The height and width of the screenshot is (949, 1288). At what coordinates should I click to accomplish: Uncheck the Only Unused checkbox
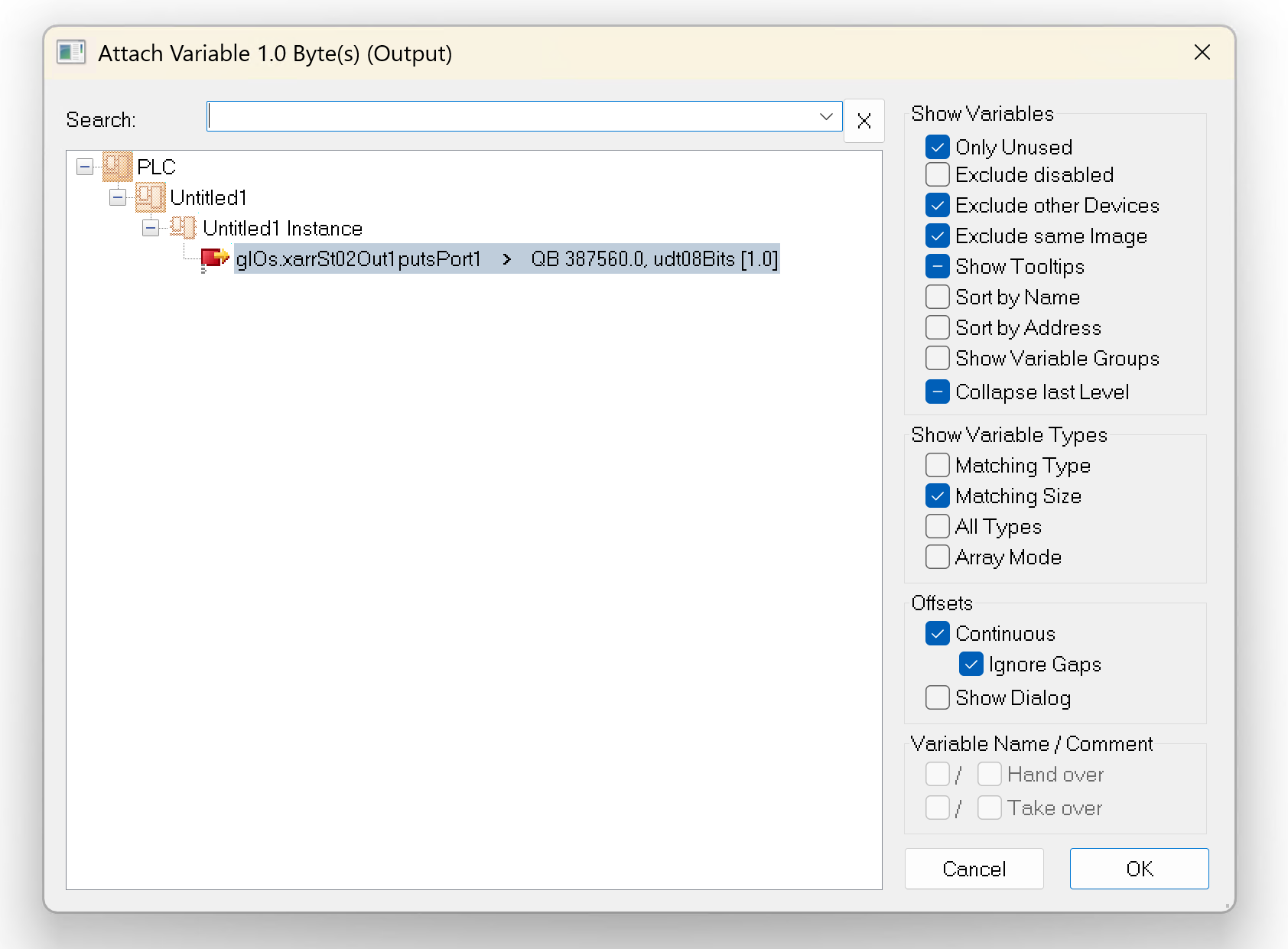pos(937,147)
